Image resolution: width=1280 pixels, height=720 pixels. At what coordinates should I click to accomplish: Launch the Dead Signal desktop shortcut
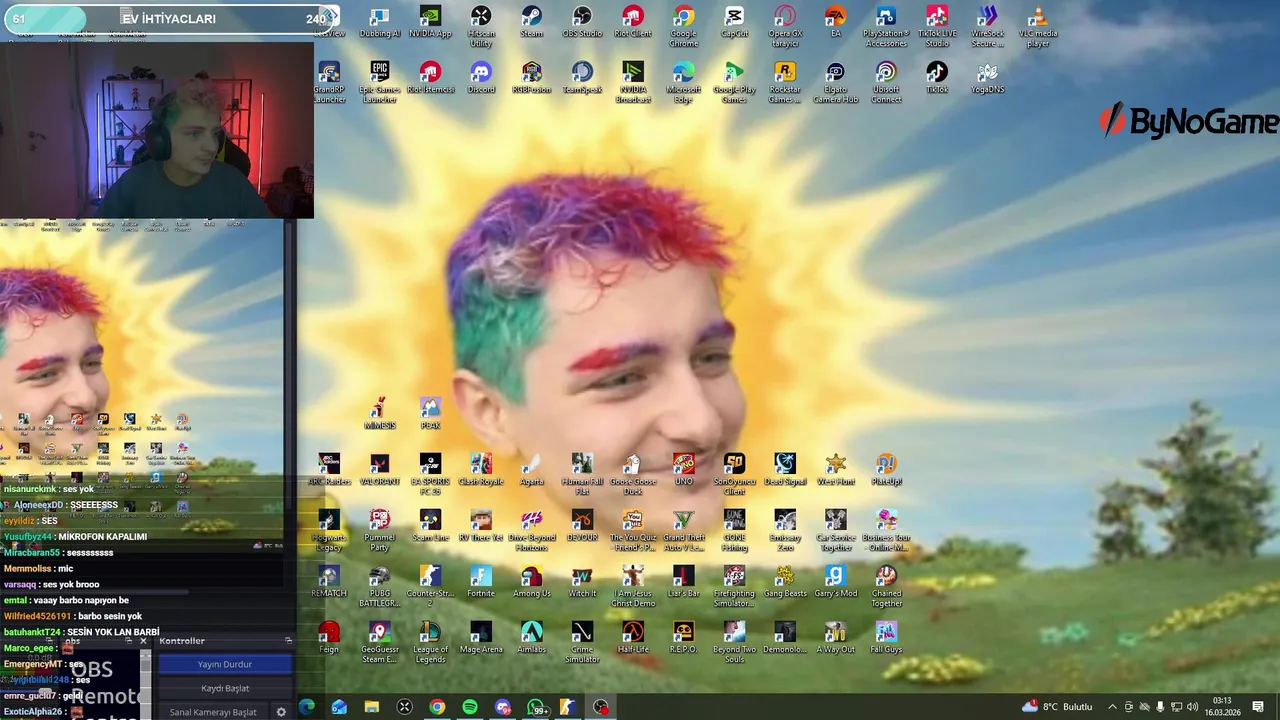[785, 470]
